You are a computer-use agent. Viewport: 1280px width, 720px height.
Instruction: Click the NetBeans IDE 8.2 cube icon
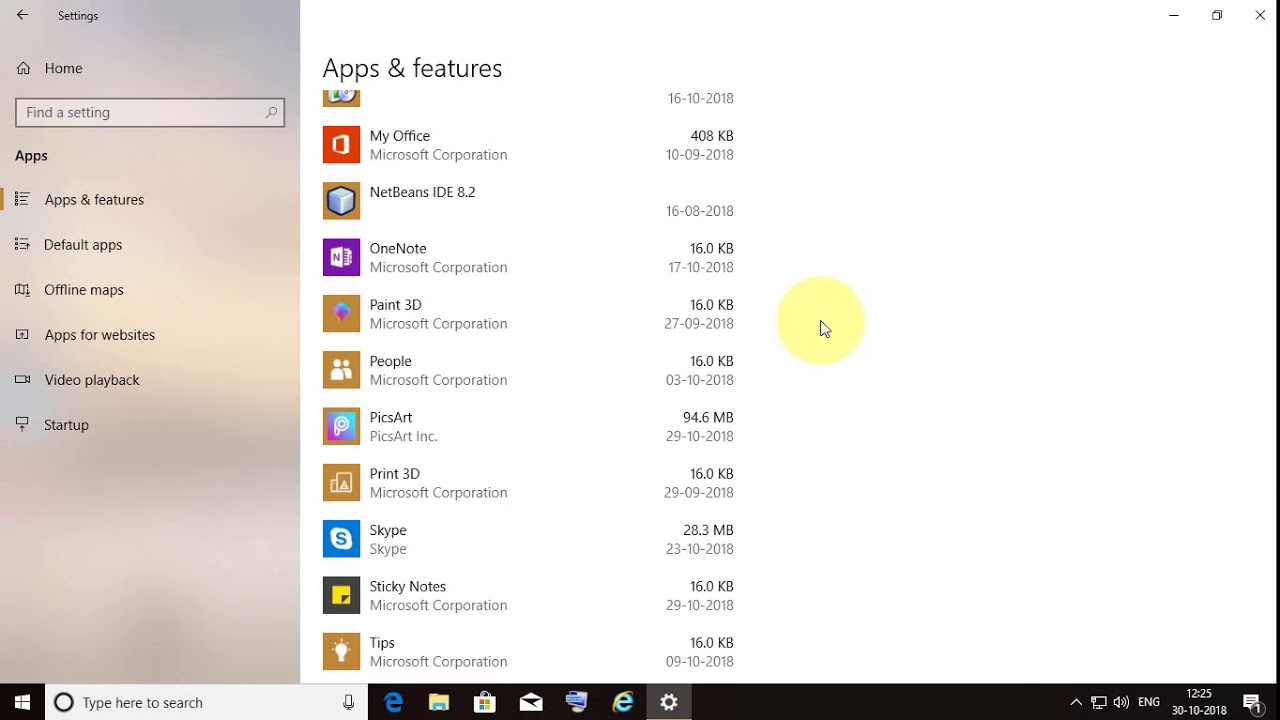click(x=341, y=201)
